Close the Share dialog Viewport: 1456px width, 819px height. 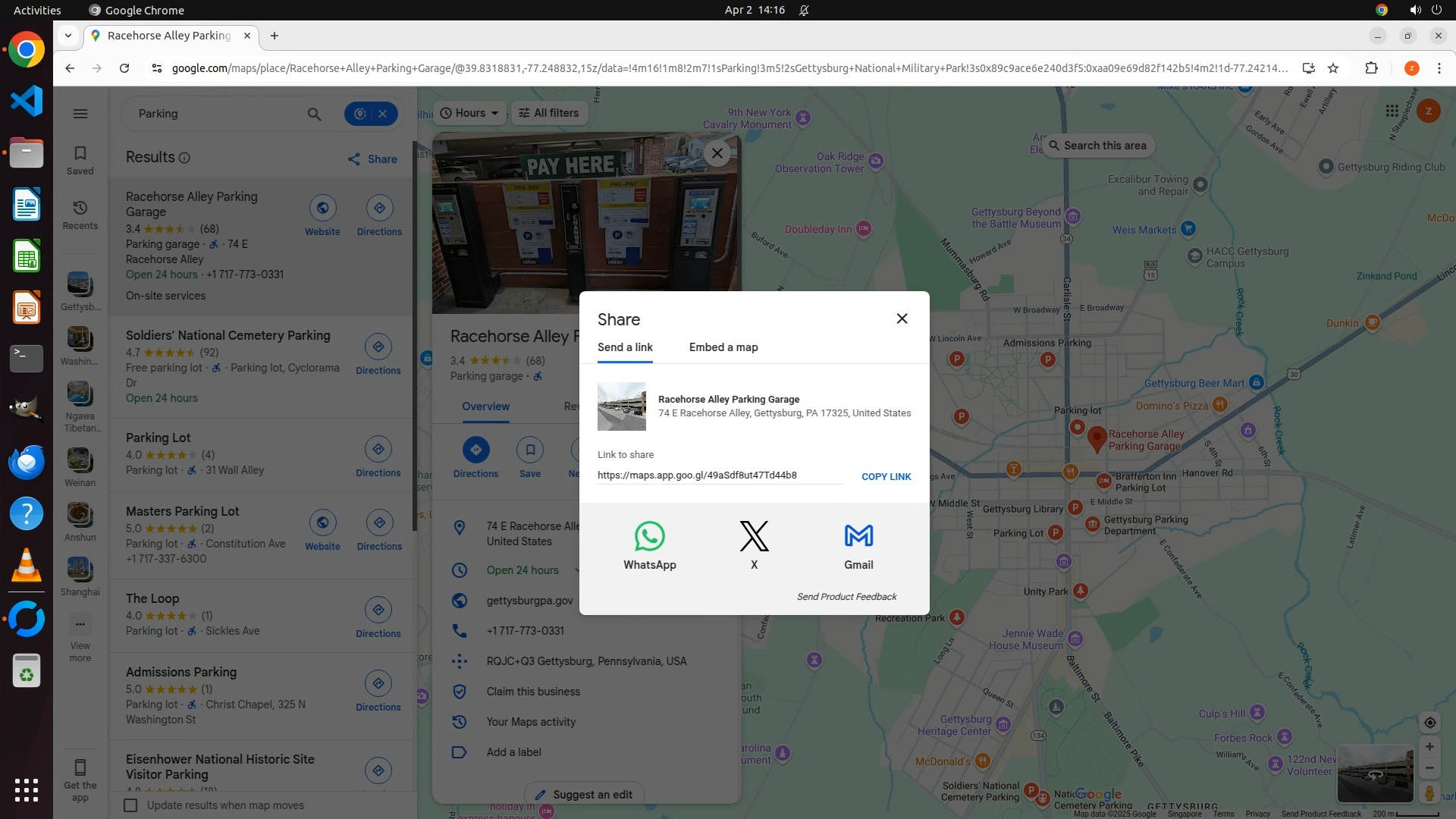[902, 318]
